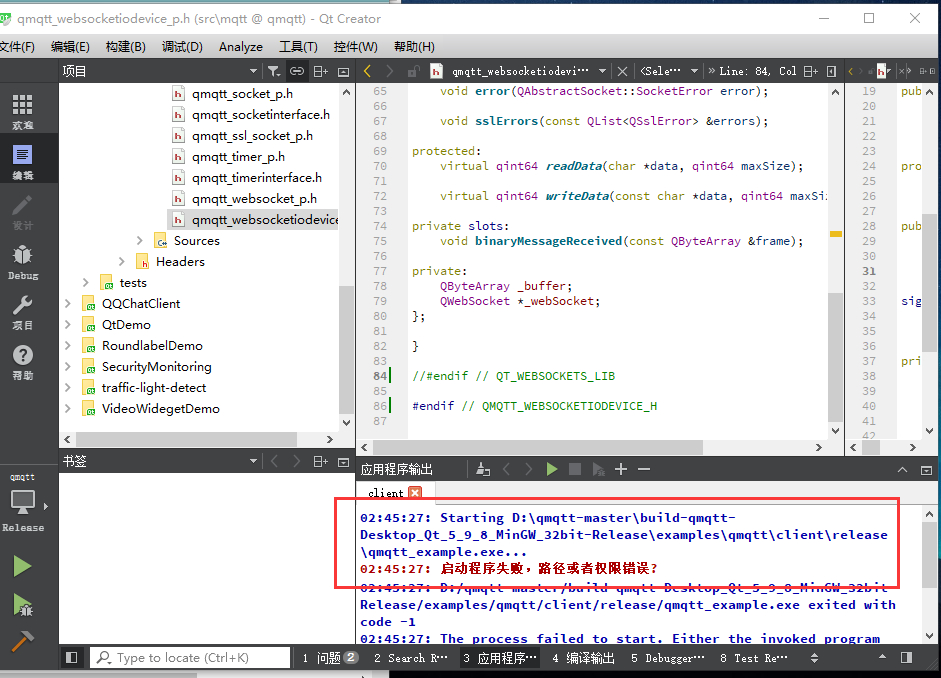
Task: Go back in editor navigation history
Action: click(367, 71)
